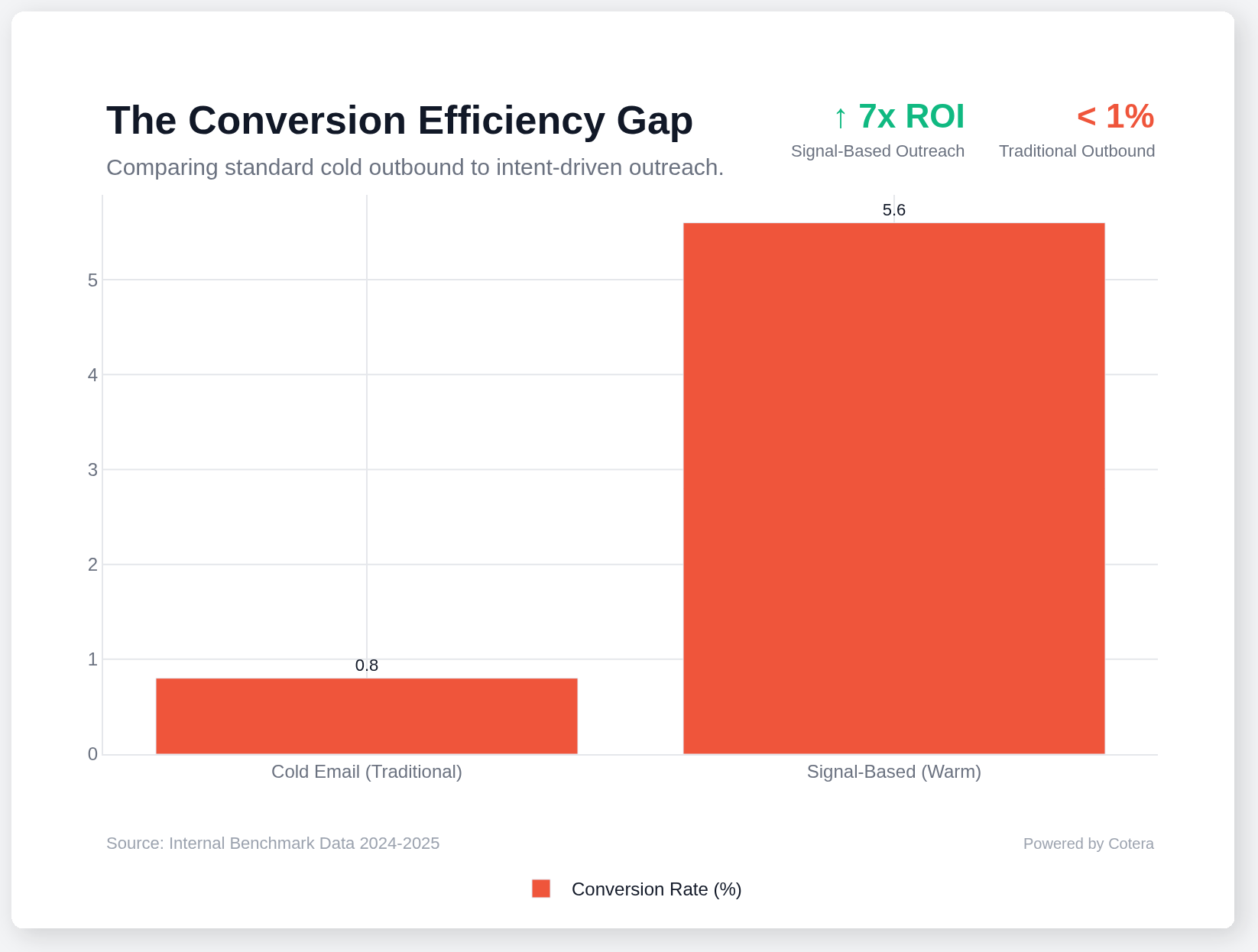Click the red < 1% statistic
The image size is (1258, 952).
(1115, 117)
